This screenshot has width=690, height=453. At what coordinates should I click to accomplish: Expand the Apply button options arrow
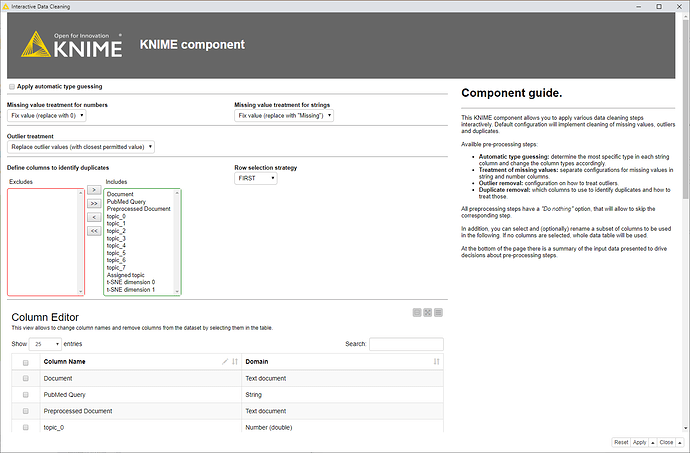point(653,442)
